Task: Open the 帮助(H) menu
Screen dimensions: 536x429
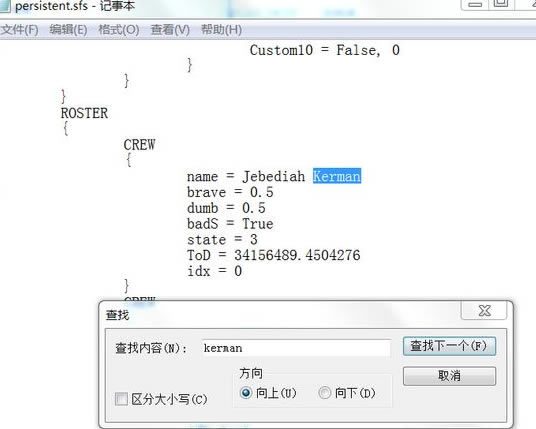Action: tap(221, 30)
